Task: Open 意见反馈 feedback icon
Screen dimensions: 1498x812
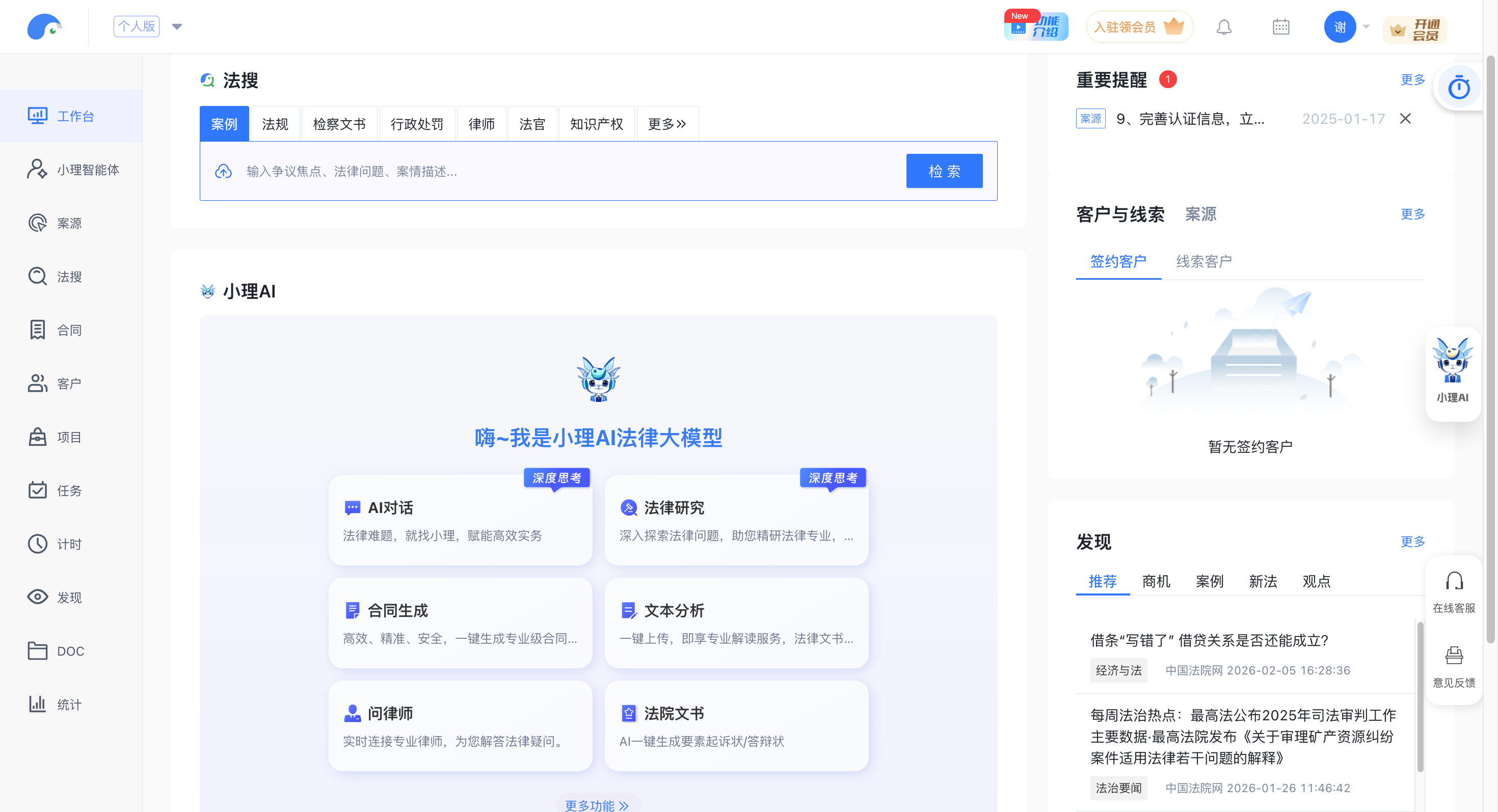Action: [x=1454, y=666]
